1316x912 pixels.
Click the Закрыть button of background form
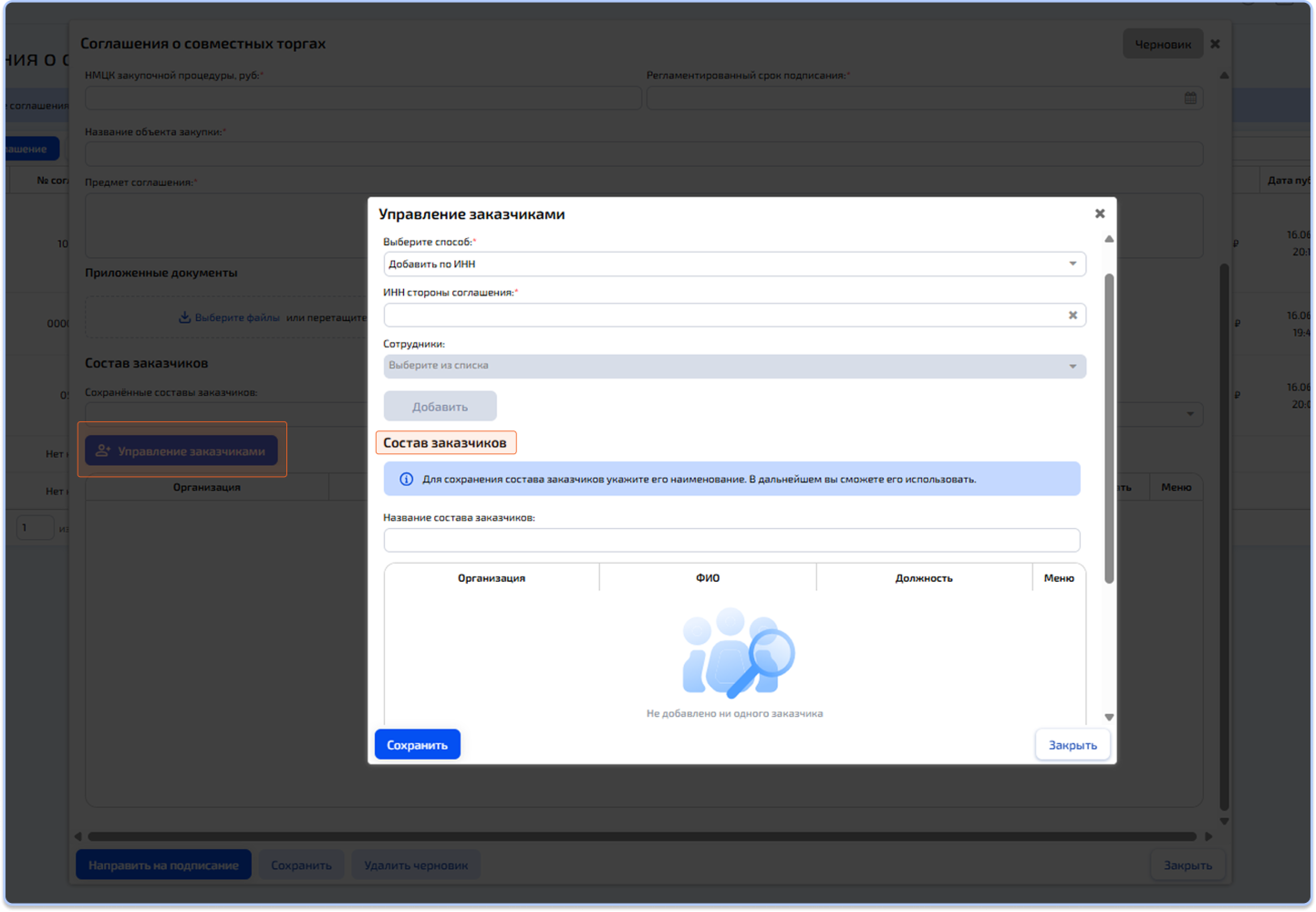tap(1187, 865)
